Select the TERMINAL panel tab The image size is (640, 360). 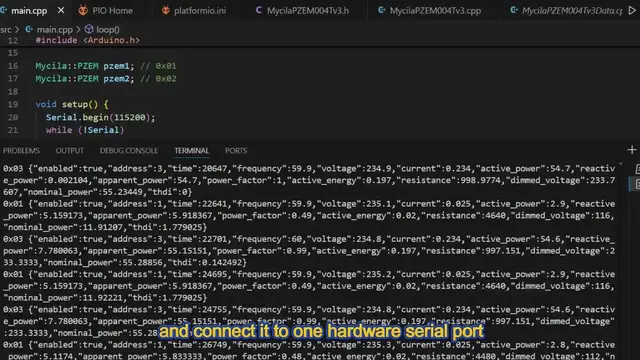(191, 151)
